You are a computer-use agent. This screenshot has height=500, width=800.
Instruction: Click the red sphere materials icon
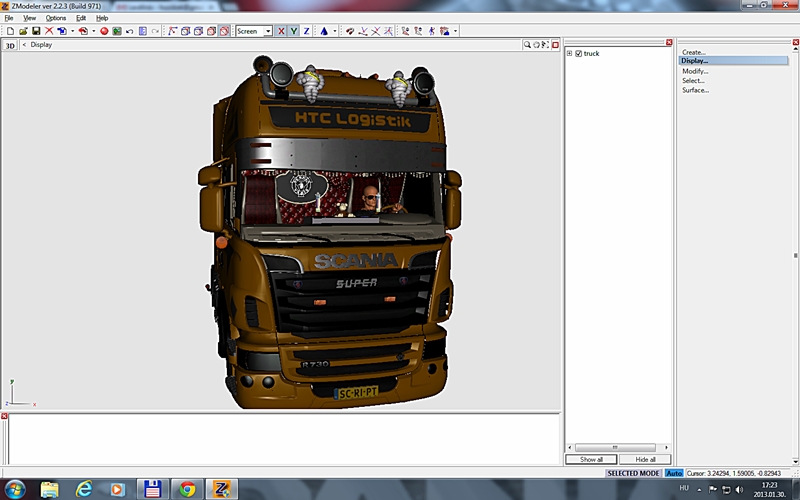click(x=104, y=31)
